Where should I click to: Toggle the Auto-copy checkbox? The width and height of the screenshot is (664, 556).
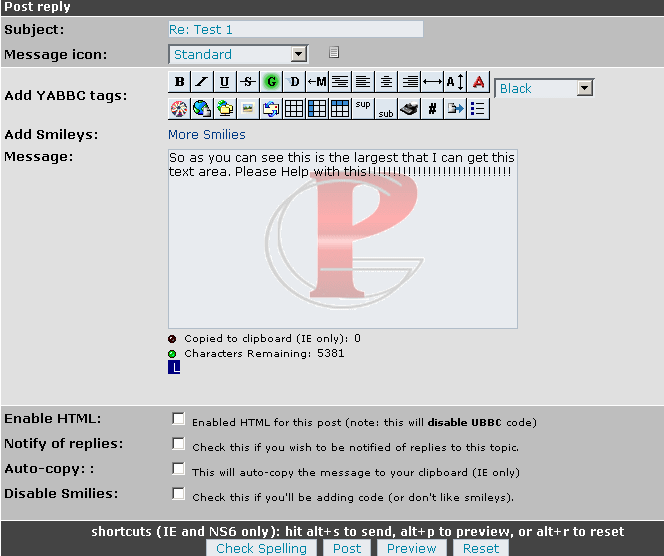pyautogui.click(x=179, y=469)
